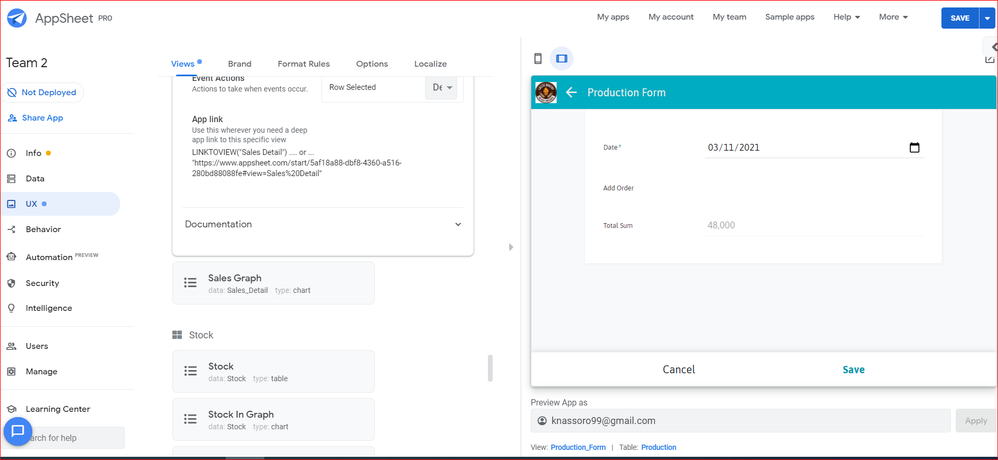This screenshot has height=460, width=998.
Task: Open the More dropdown menu
Action: click(x=893, y=17)
